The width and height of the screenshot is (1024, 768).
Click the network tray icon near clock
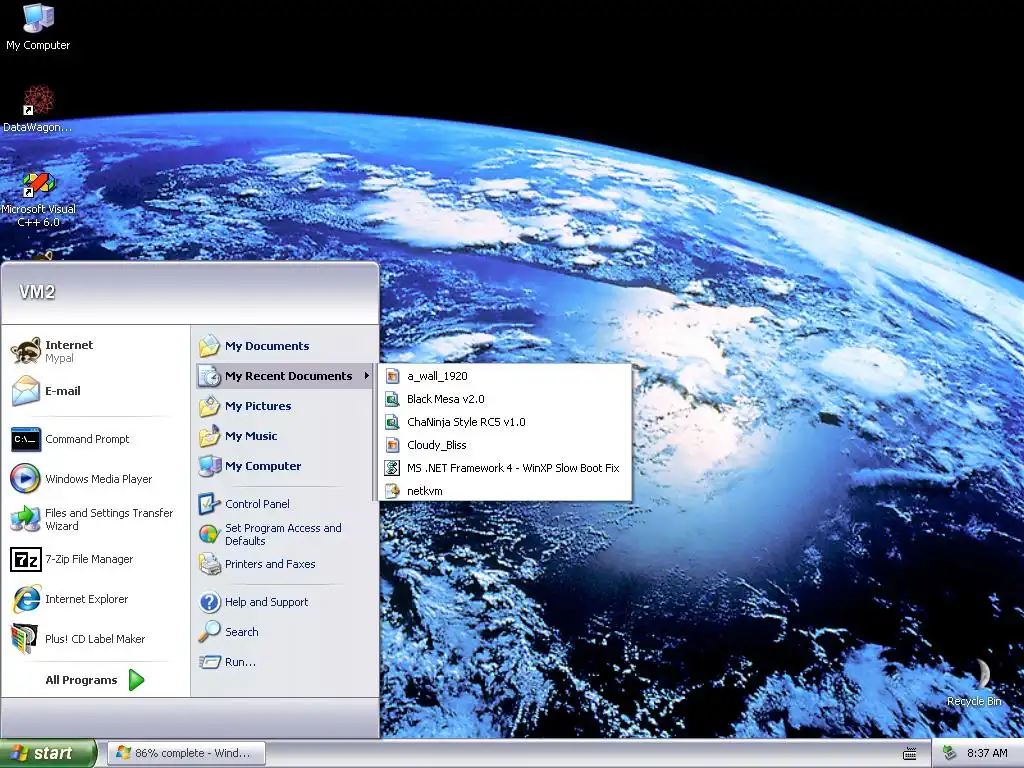pos(950,753)
